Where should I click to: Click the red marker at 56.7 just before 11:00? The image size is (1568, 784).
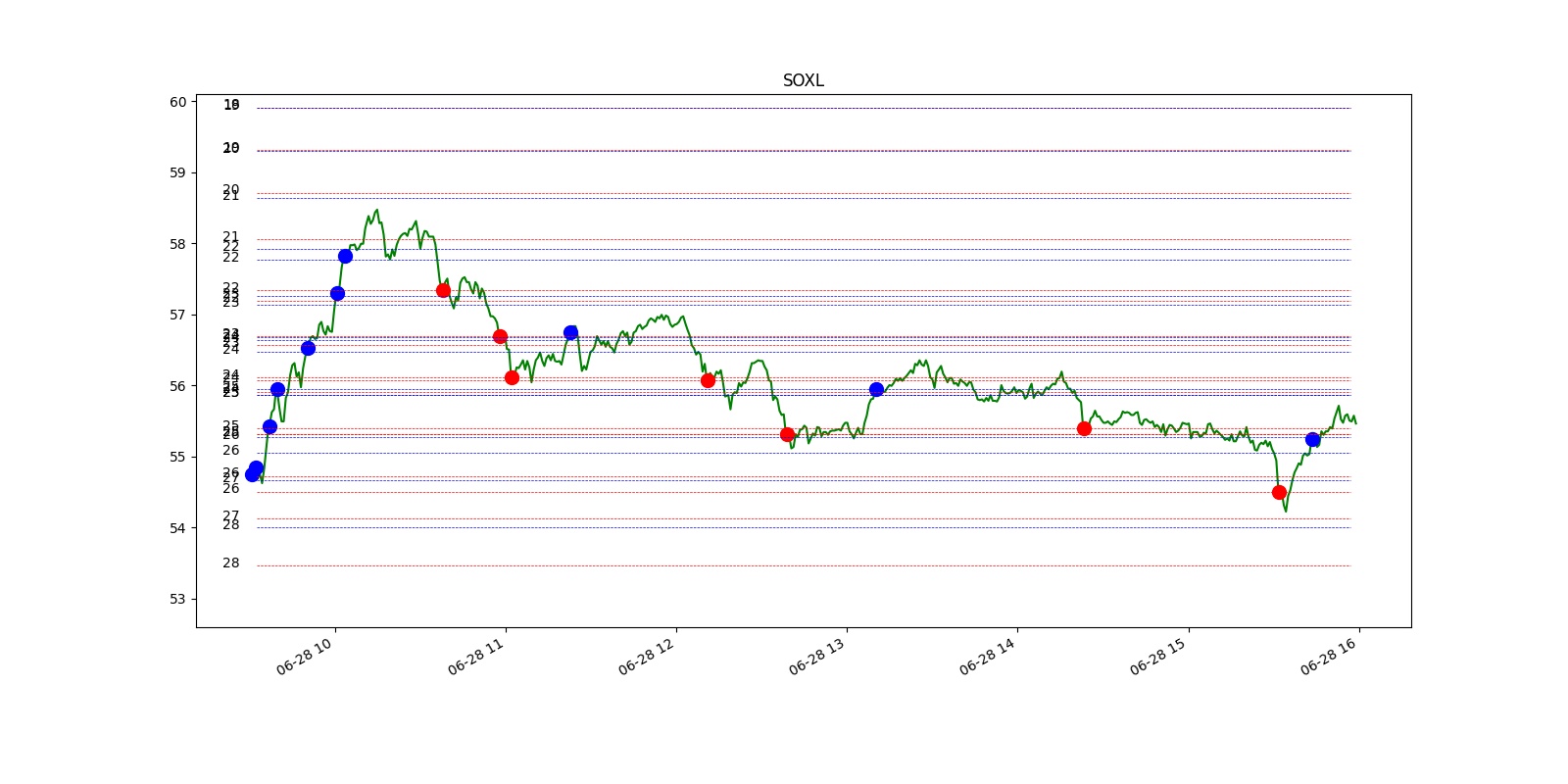coord(500,336)
